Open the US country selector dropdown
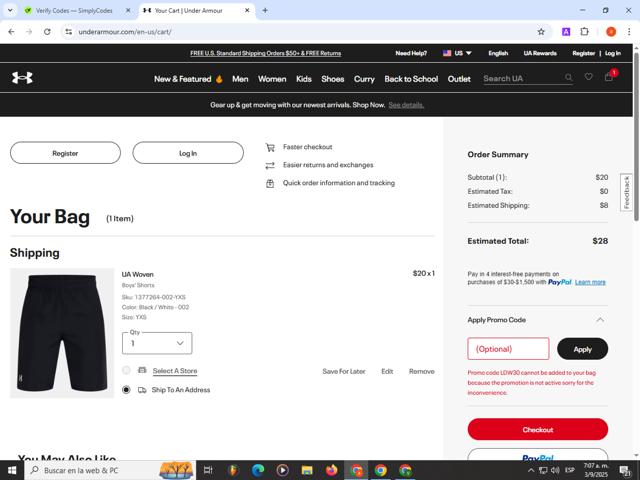 (457, 53)
